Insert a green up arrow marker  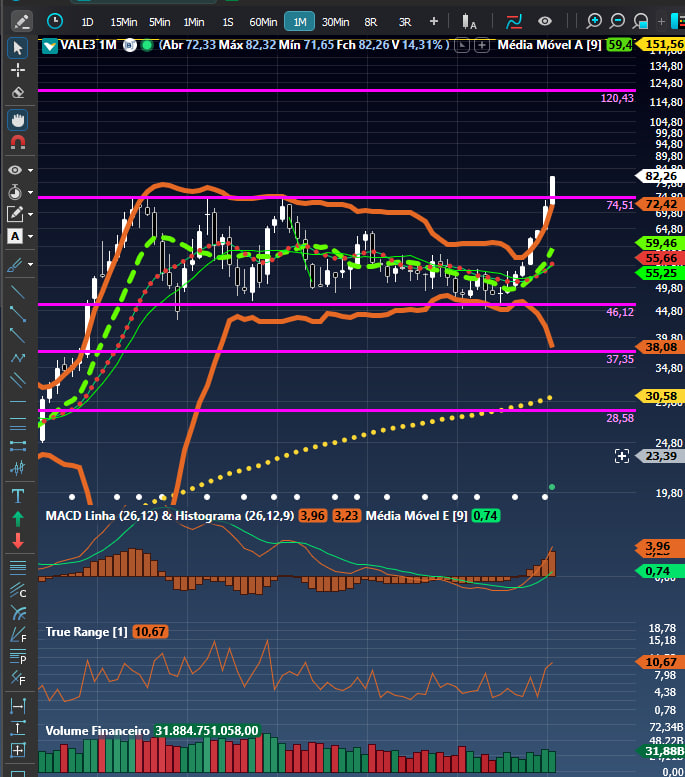click(x=18, y=518)
